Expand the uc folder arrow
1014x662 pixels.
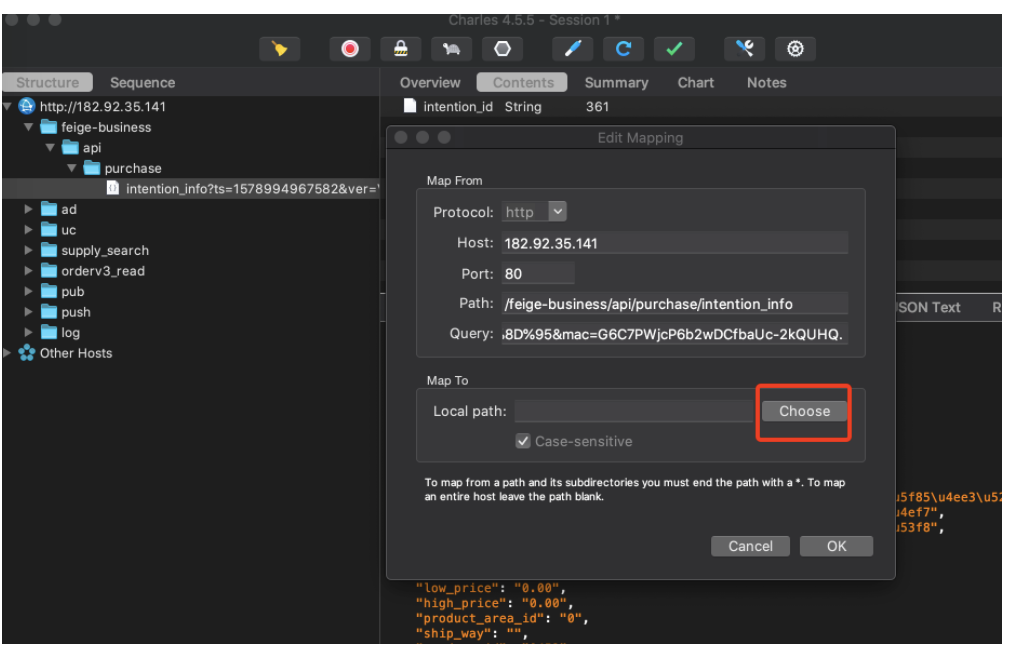(28, 230)
